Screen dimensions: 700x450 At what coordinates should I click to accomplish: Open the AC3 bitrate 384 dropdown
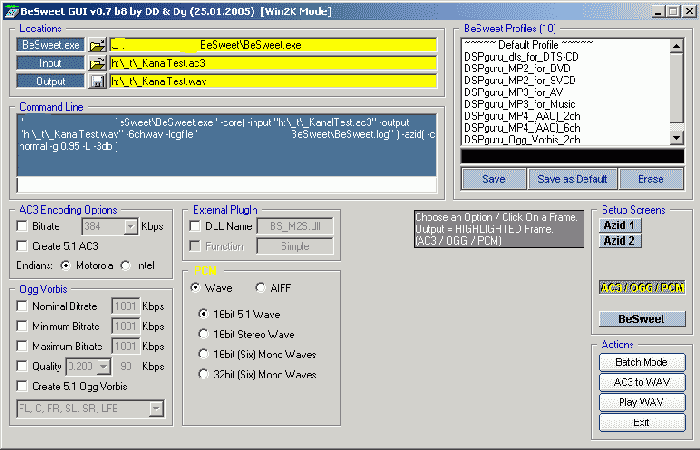click(x=130, y=228)
